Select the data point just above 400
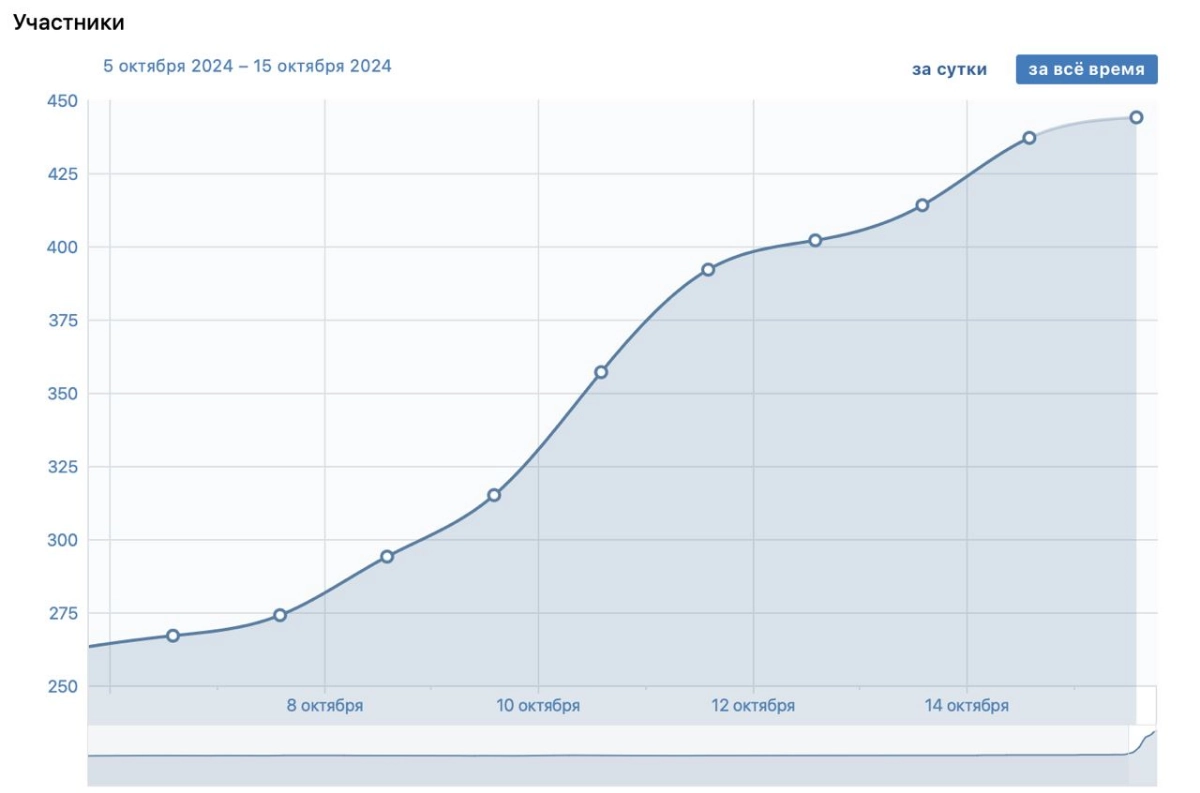Screen dimensions: 1200x793 (x=815, y=240)
